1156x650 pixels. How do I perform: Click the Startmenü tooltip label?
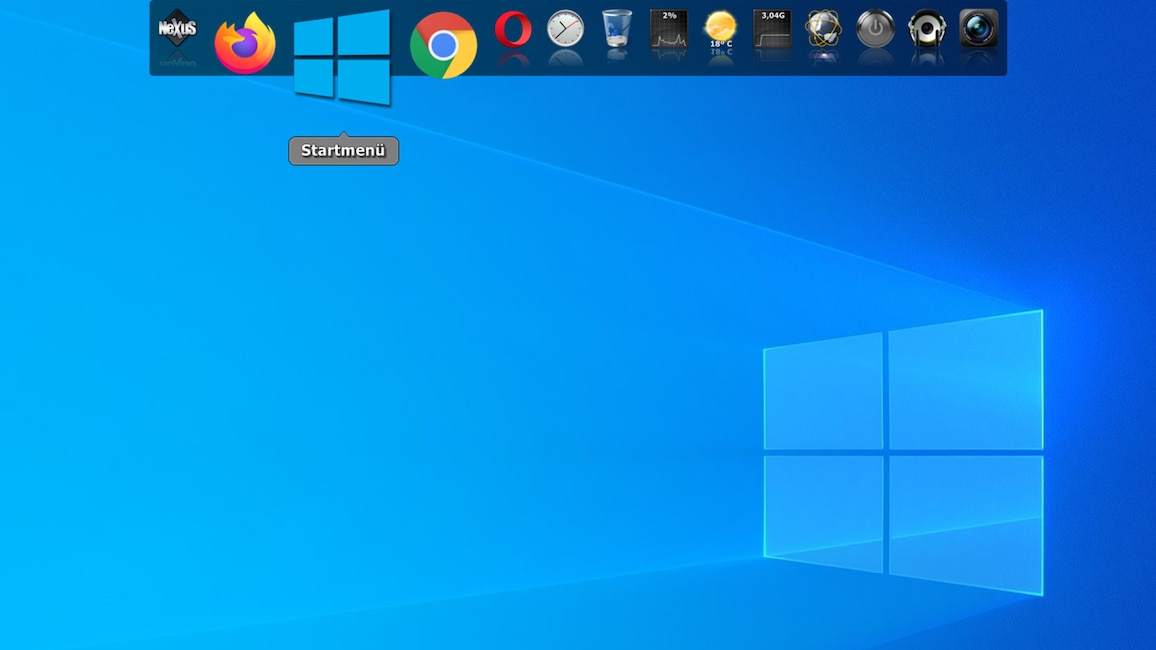pos(344,151)
